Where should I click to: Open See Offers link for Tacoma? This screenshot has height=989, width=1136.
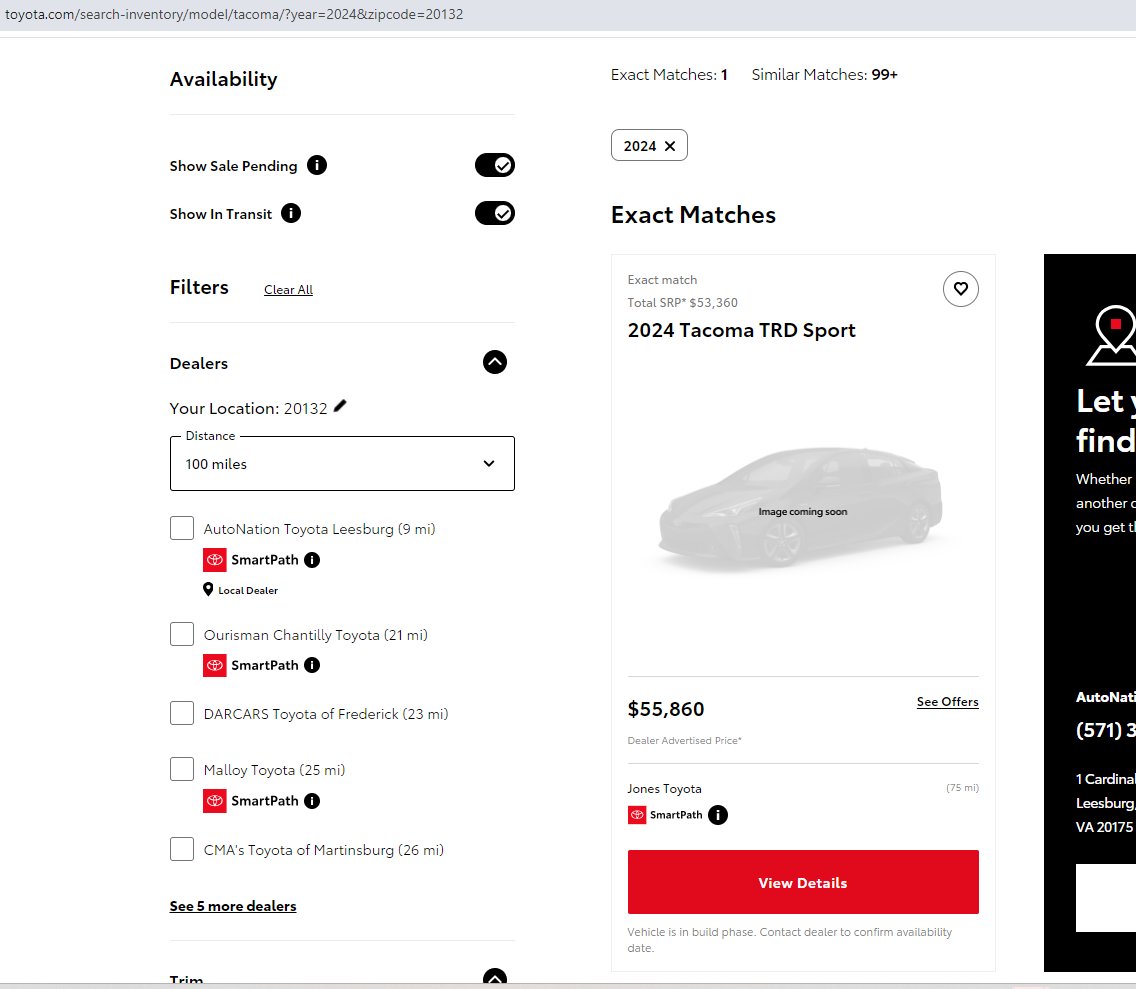948,702
